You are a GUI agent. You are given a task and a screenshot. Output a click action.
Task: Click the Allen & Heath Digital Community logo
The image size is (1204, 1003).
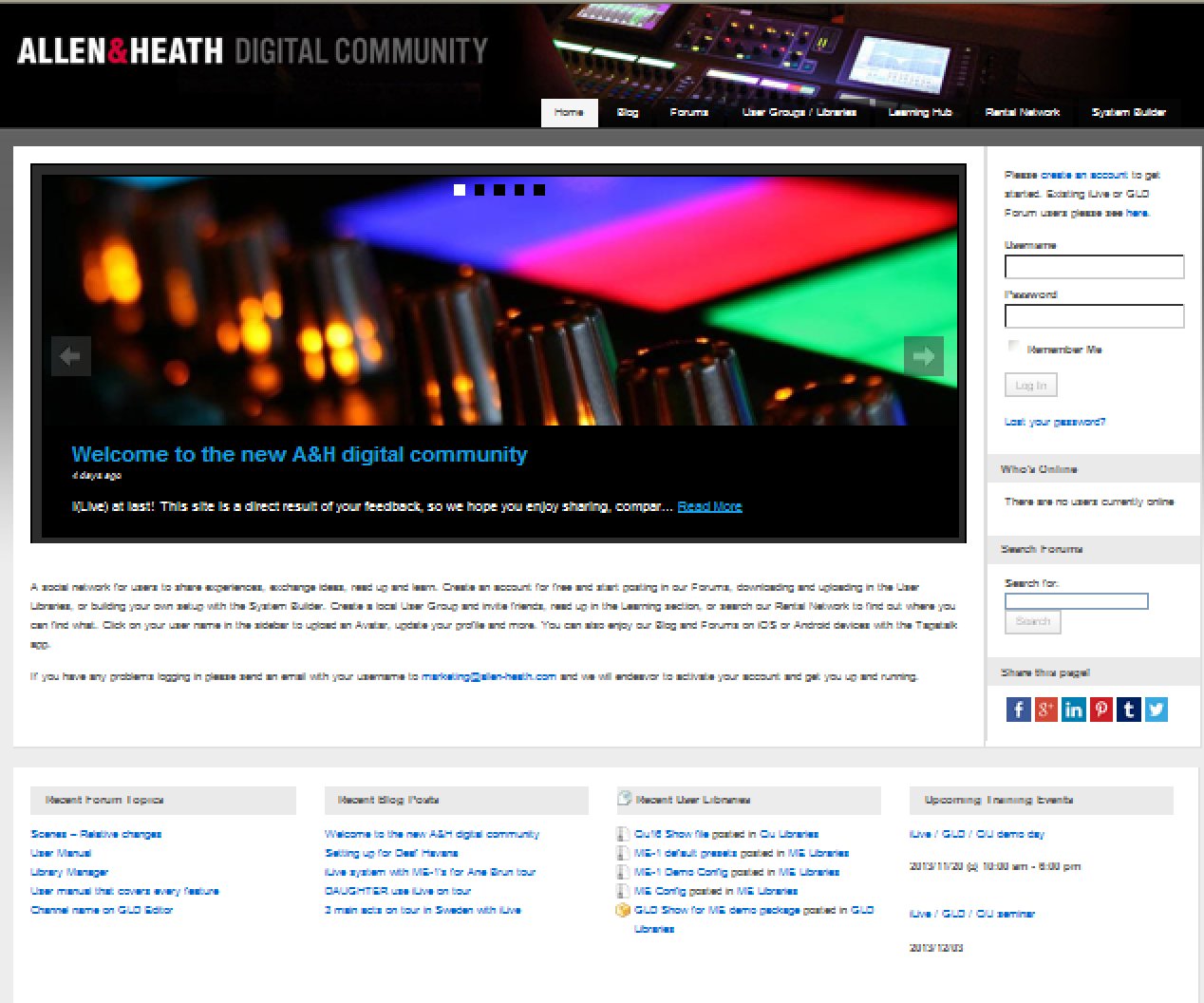(253, 50)
